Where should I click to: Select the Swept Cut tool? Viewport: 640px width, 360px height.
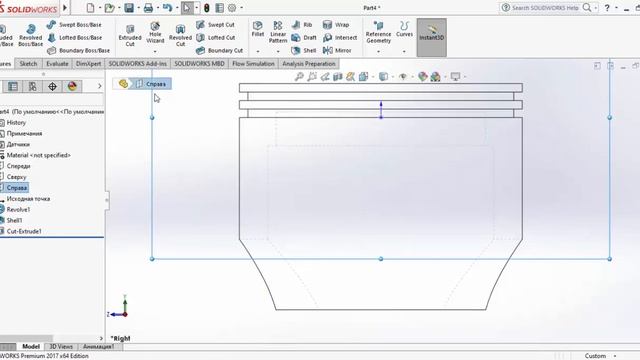(216, 24)
